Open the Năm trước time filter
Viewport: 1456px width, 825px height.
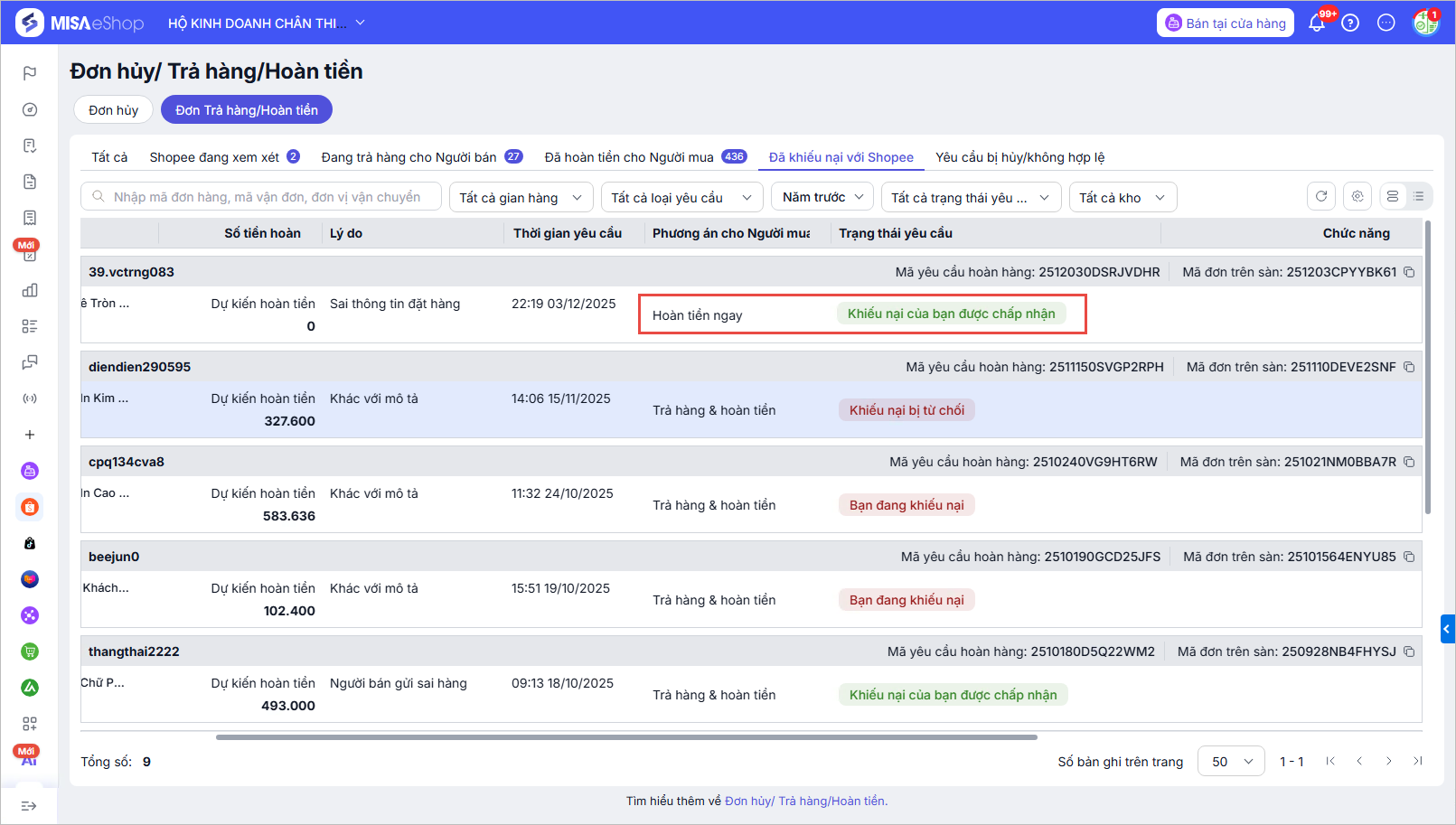[822, 197]
